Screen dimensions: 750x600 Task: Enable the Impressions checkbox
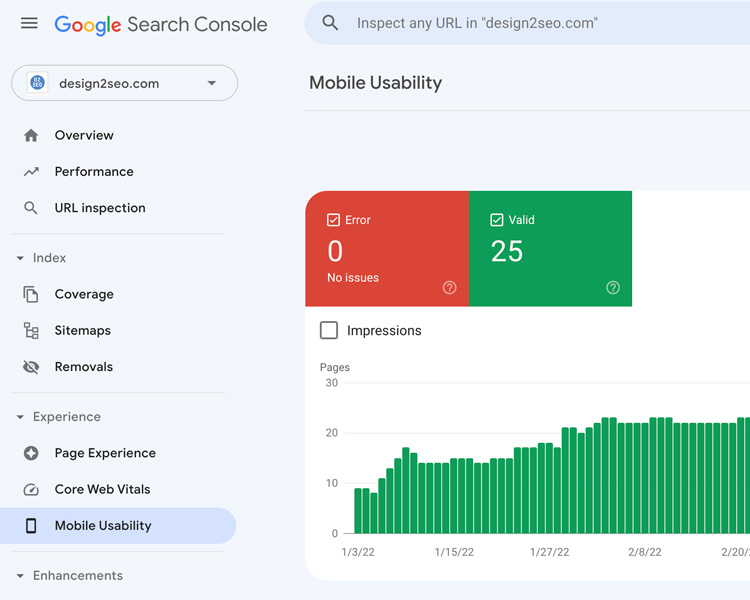[329, 330]
